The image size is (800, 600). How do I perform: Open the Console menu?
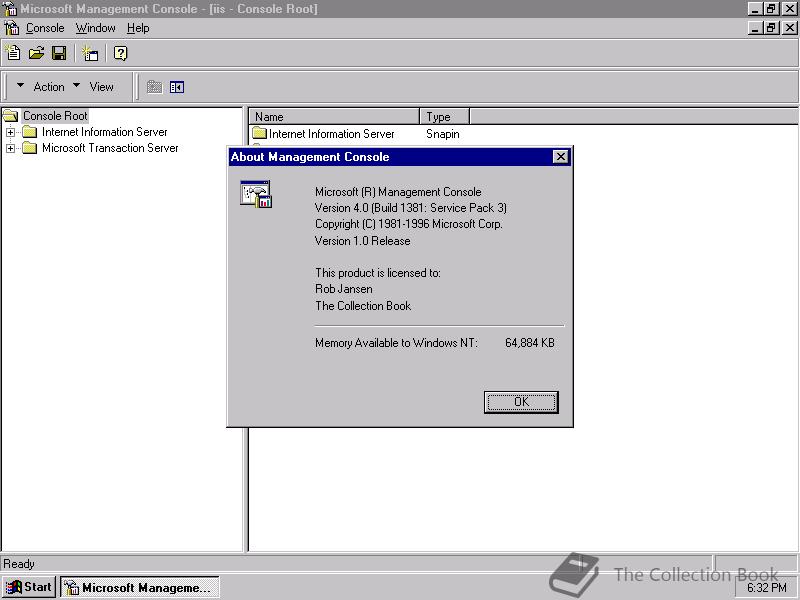tap(45, 28)
